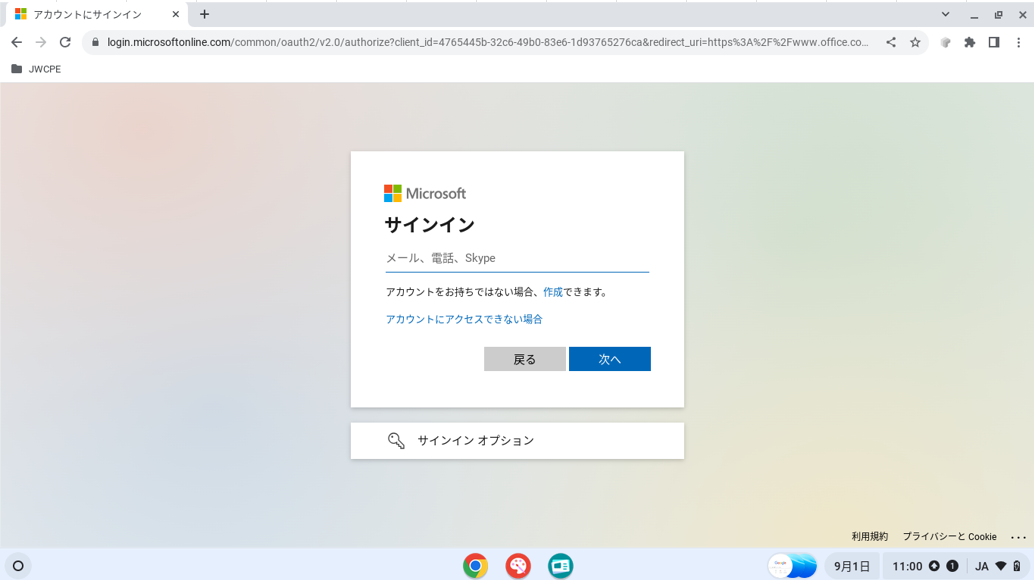Switch JA input method
This screenshot has width=1034, height=580.
982,566
